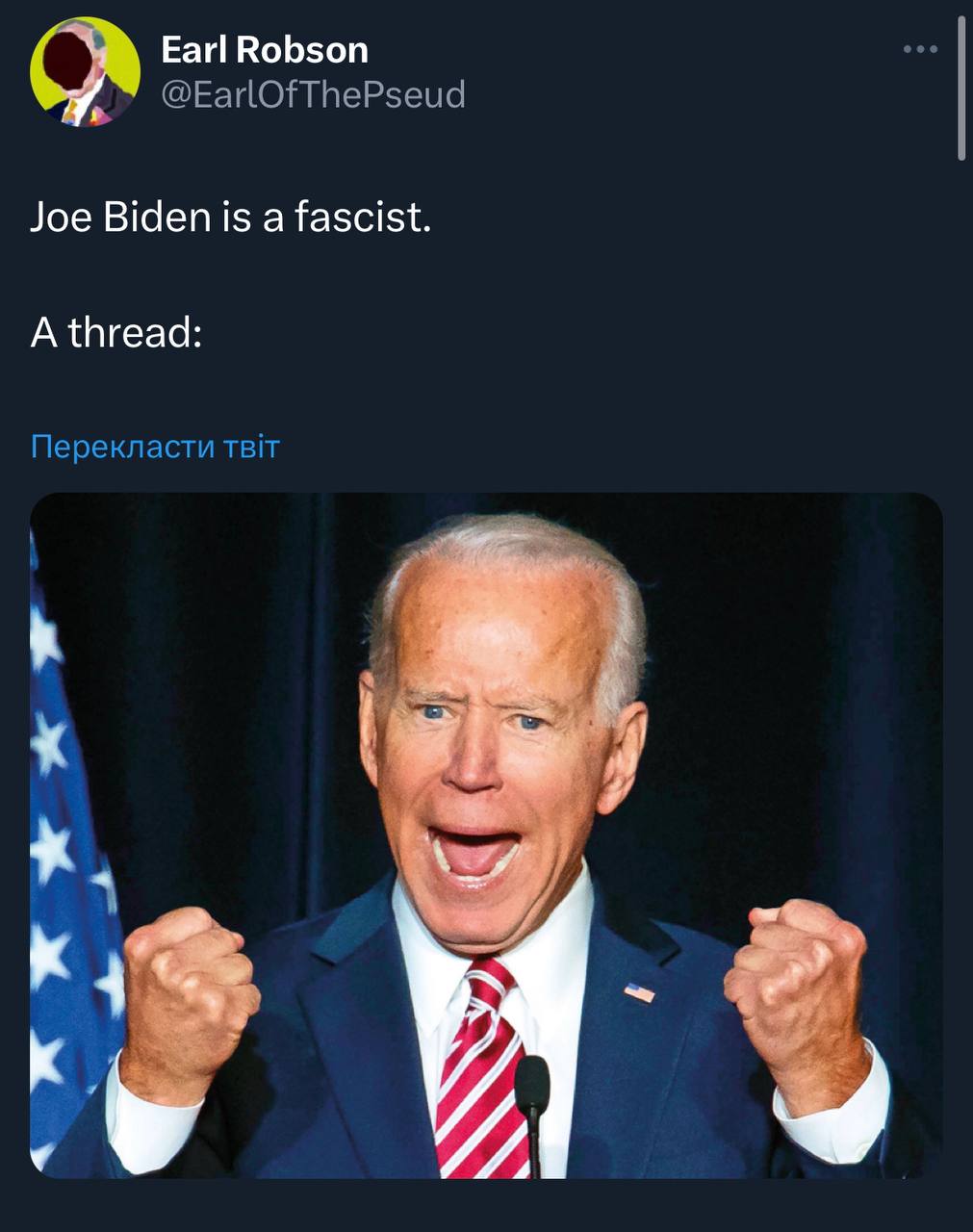973x1232 pixels.
Task: Click the 'A thread:' text line
Action: coord(116,333)
